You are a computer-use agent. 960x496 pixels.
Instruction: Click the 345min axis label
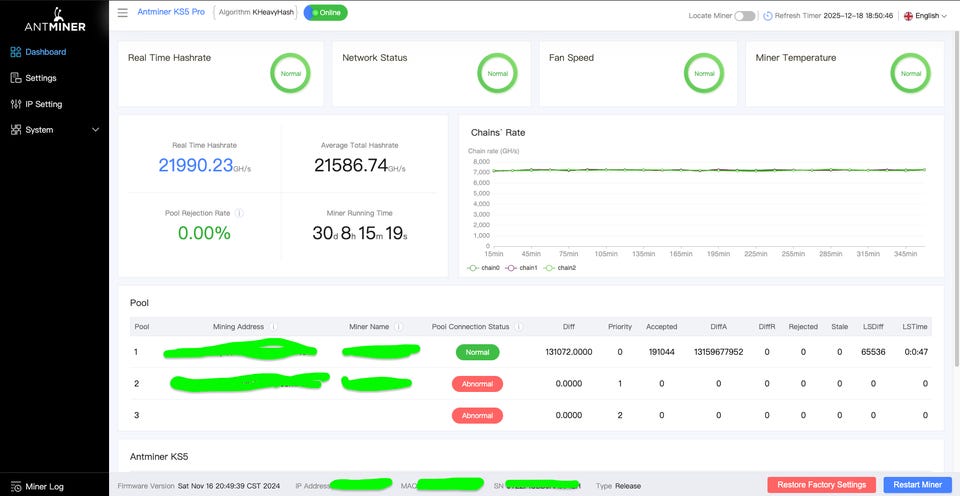click(x=906, y=254)
